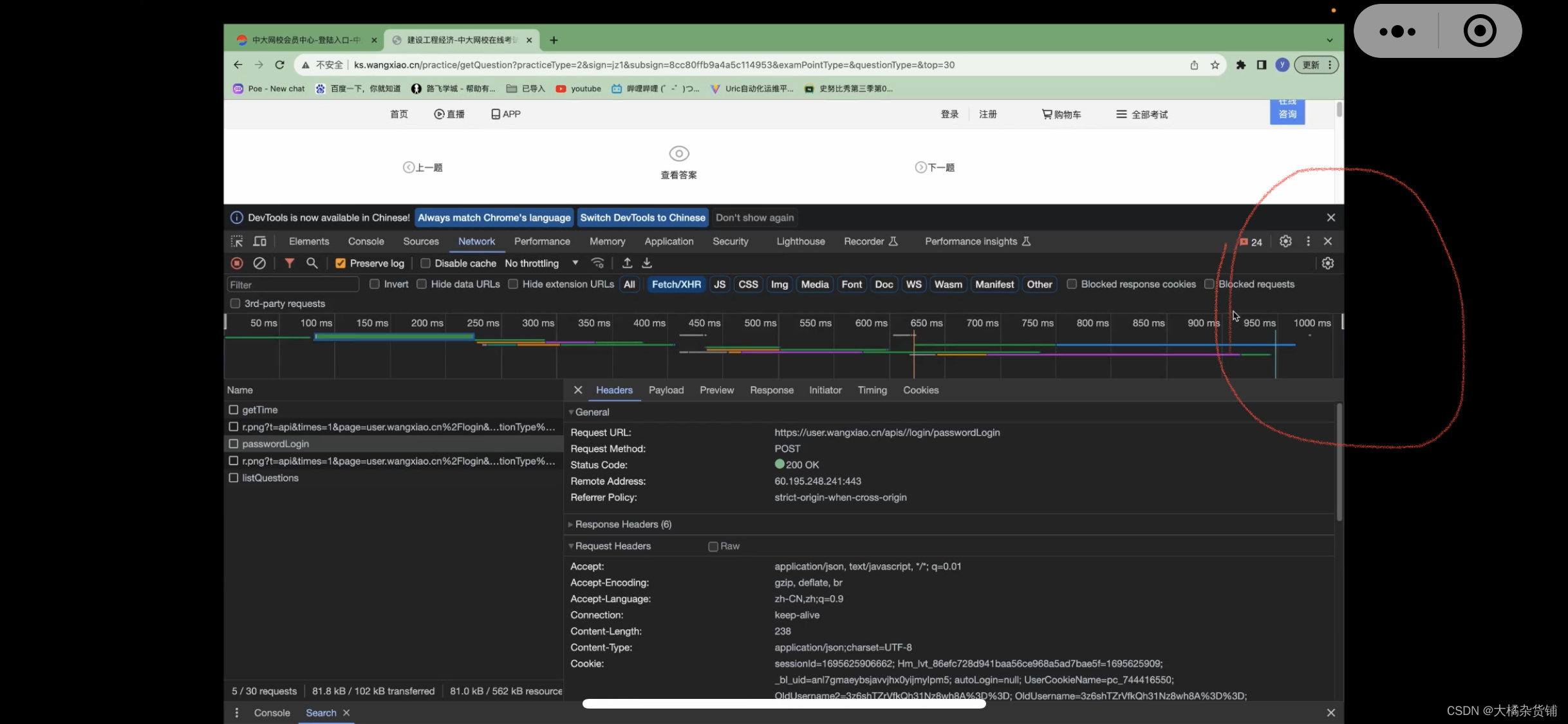Click the 更新 update button

point(1317,65)
